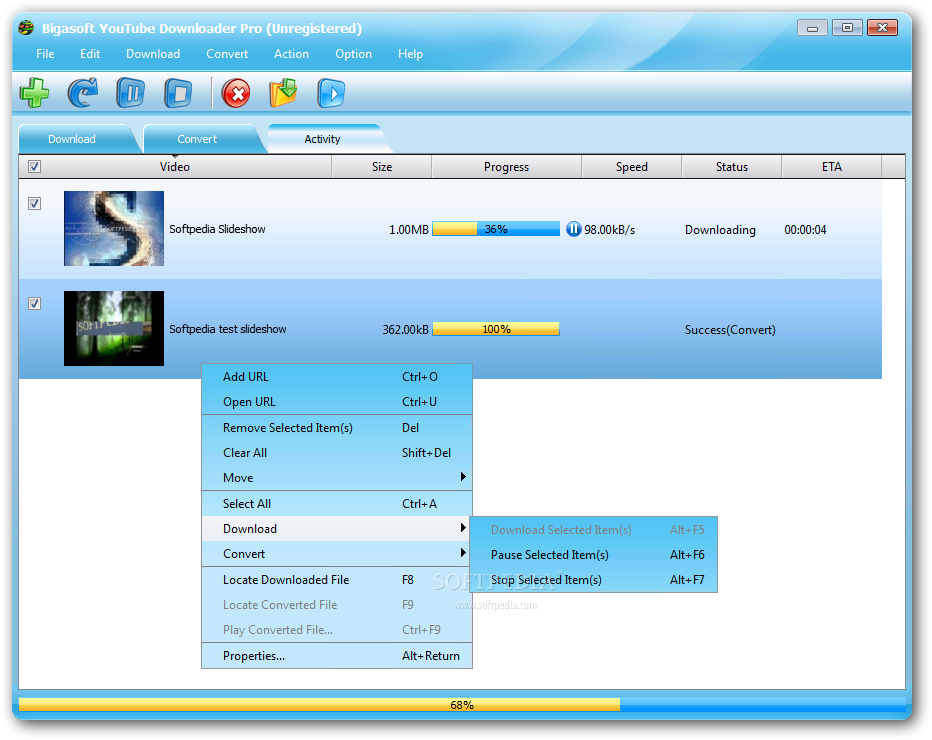Open the Edit menu
The height and width of the screenshot is (740, 932).
[90, 53]
